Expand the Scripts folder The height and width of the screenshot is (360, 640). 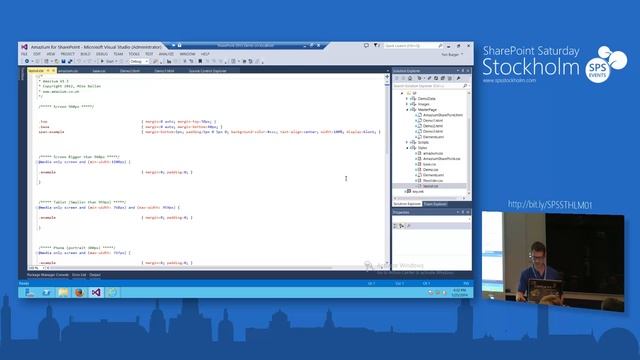click(x=407, y=142)
